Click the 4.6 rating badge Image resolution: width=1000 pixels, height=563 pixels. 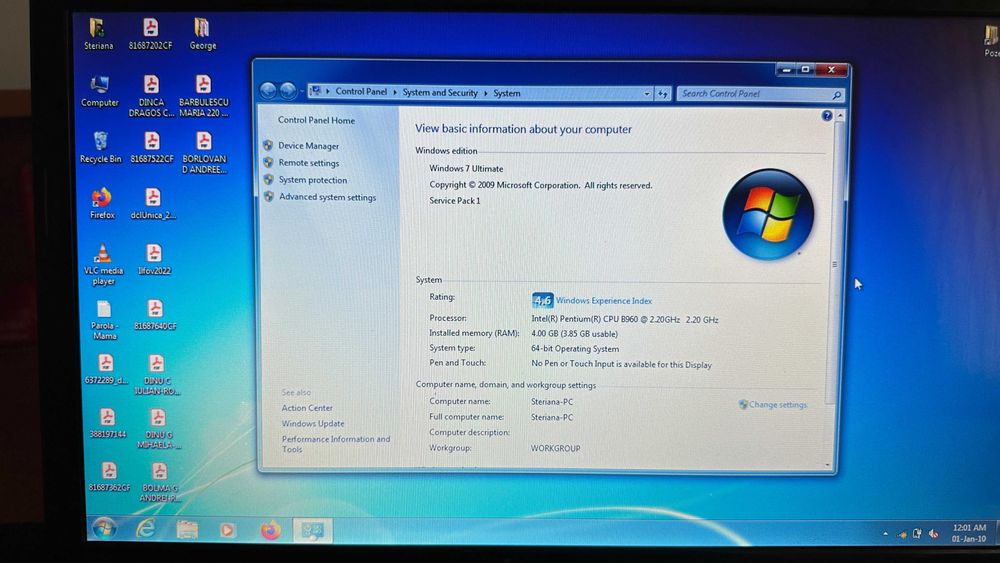click(x=542, y=300)
